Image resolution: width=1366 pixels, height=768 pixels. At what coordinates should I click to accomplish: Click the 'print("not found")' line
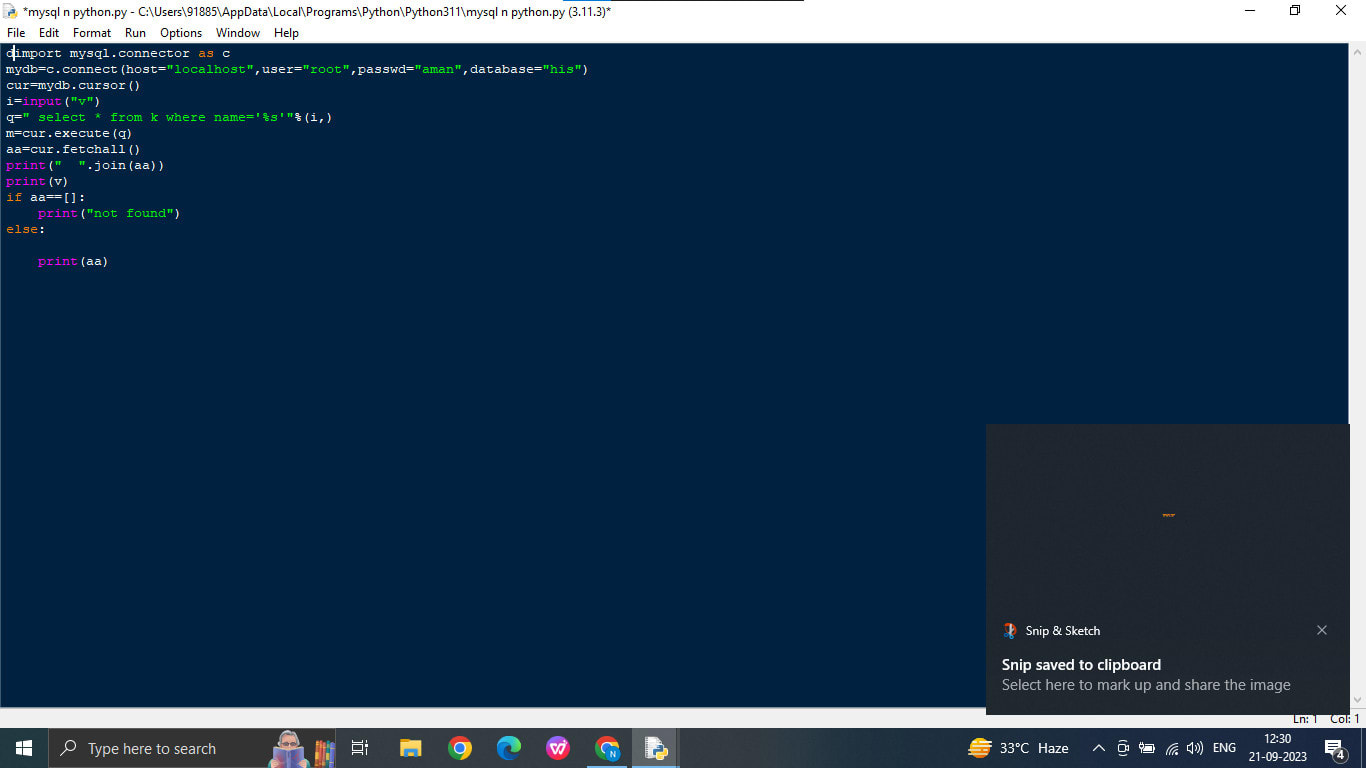(x=109, y=213)
